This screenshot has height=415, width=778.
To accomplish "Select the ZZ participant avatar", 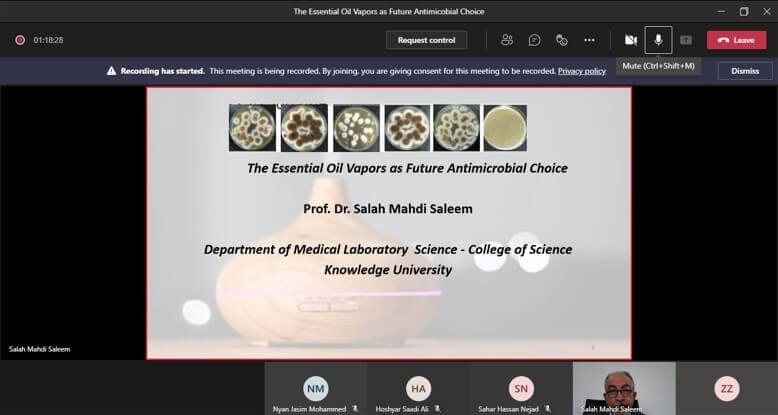I will point(726,389).
